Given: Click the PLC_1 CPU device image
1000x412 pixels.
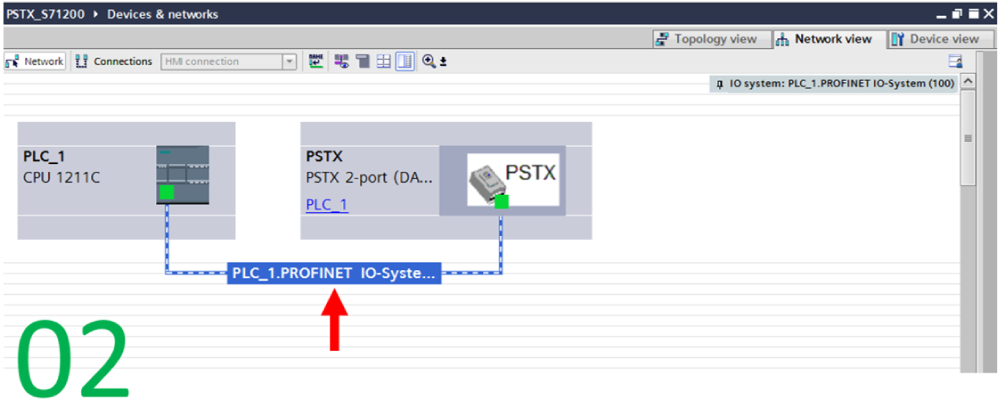Looking at the screenshot, I should (x=182, y=175).
